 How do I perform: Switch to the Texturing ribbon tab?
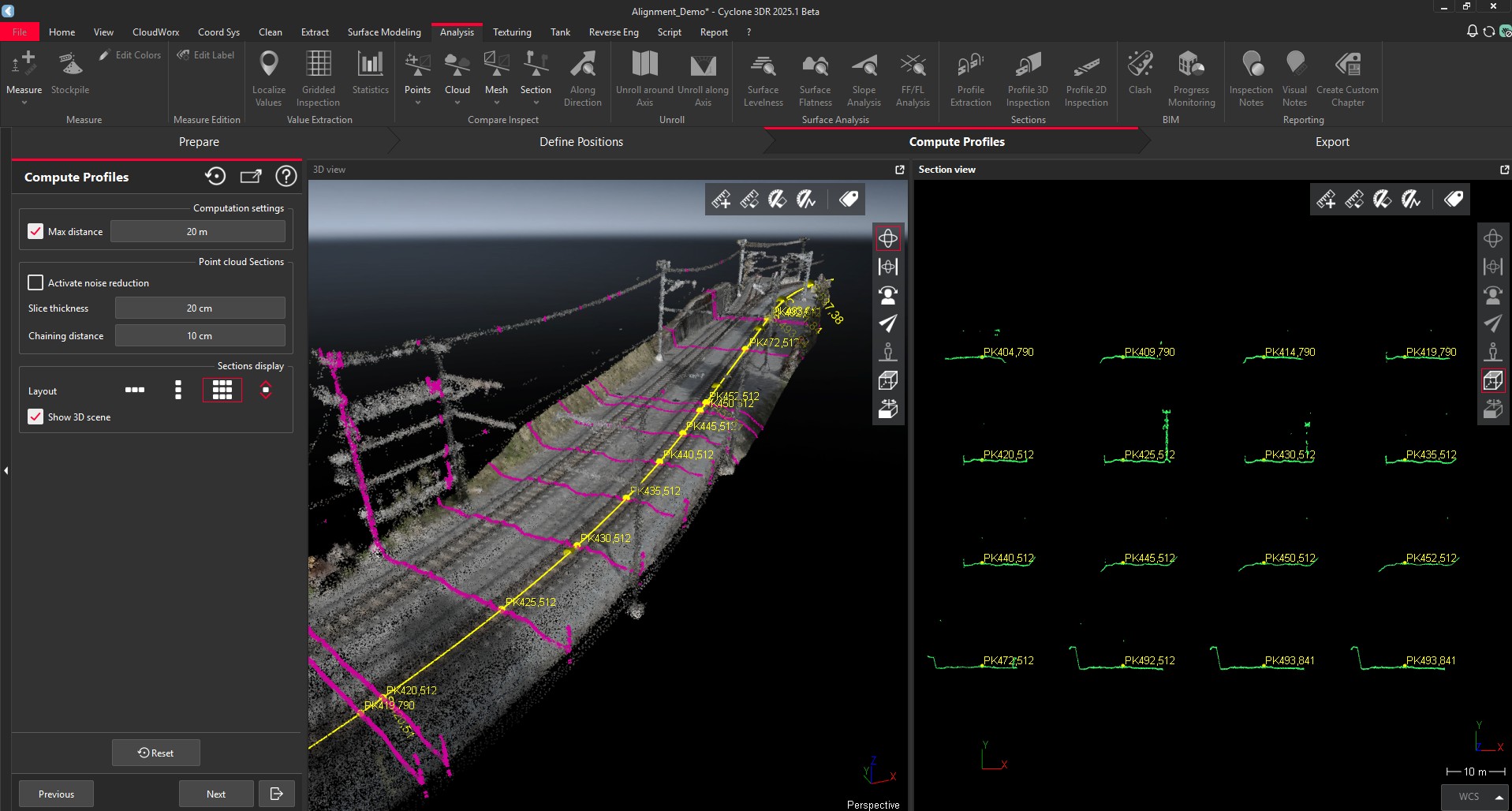pyautogui.click(x=511, y=32)
